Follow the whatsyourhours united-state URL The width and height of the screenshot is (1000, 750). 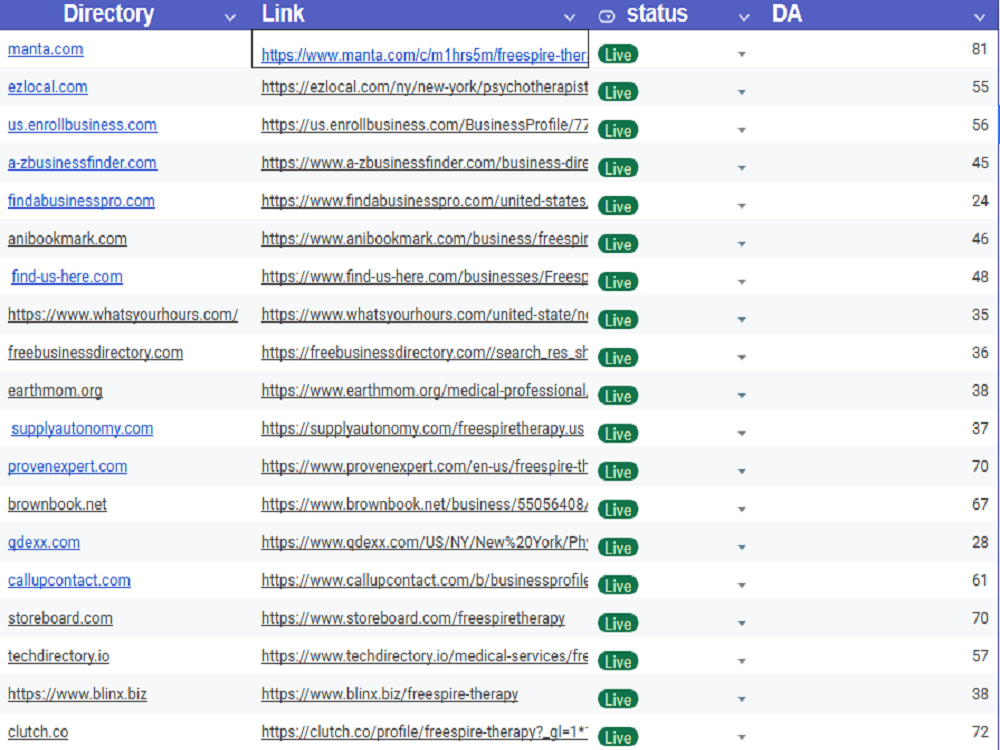click(x=424, y=314)
